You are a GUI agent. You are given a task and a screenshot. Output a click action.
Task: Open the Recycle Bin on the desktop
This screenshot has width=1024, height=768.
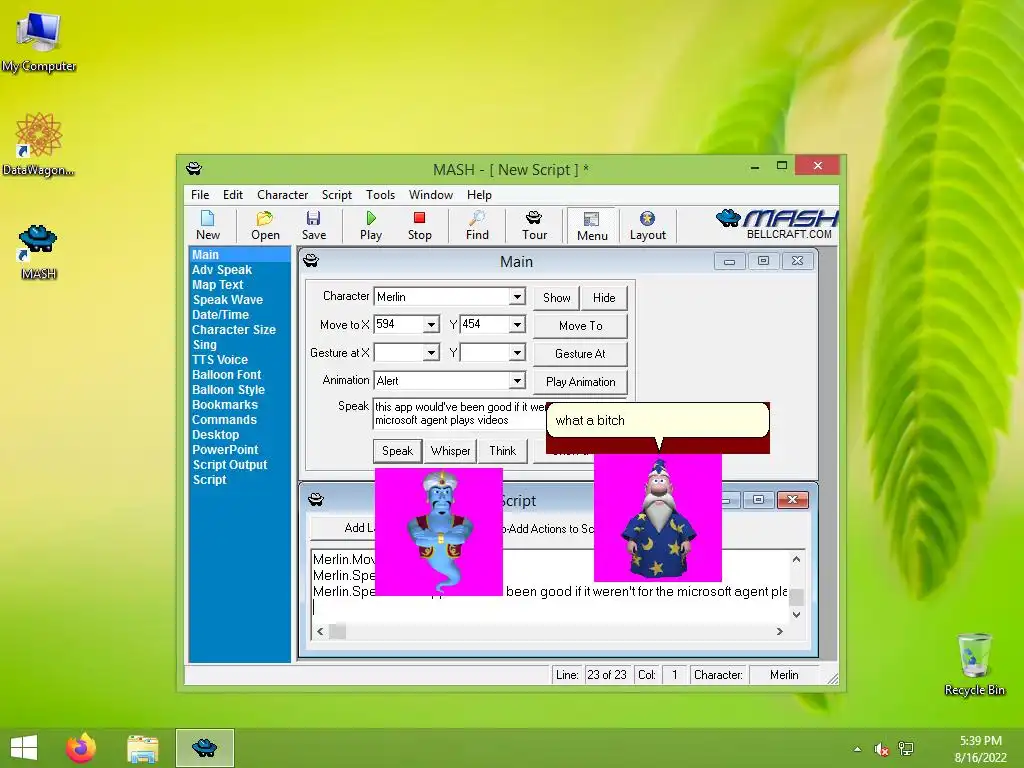[x=974, y=664]
